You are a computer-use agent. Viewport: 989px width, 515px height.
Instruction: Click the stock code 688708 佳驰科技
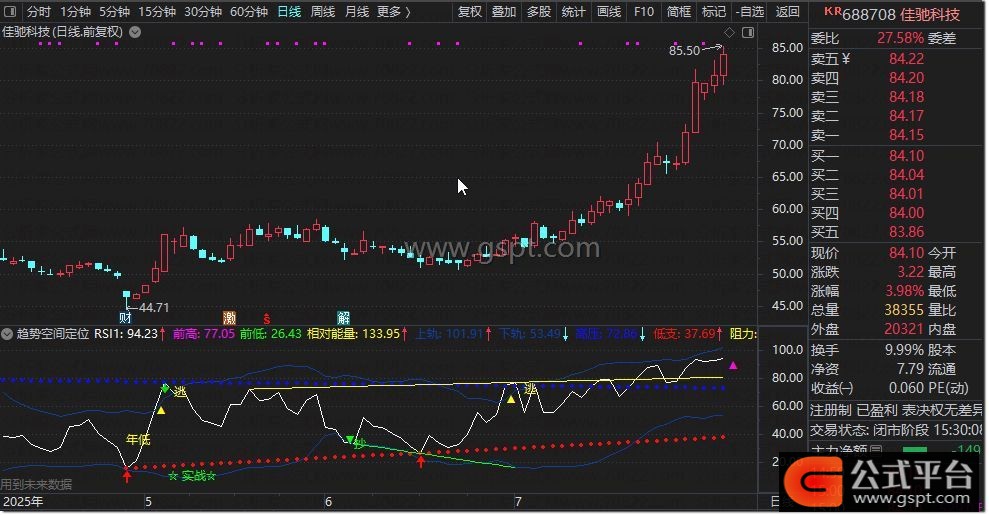coord(901,14)
